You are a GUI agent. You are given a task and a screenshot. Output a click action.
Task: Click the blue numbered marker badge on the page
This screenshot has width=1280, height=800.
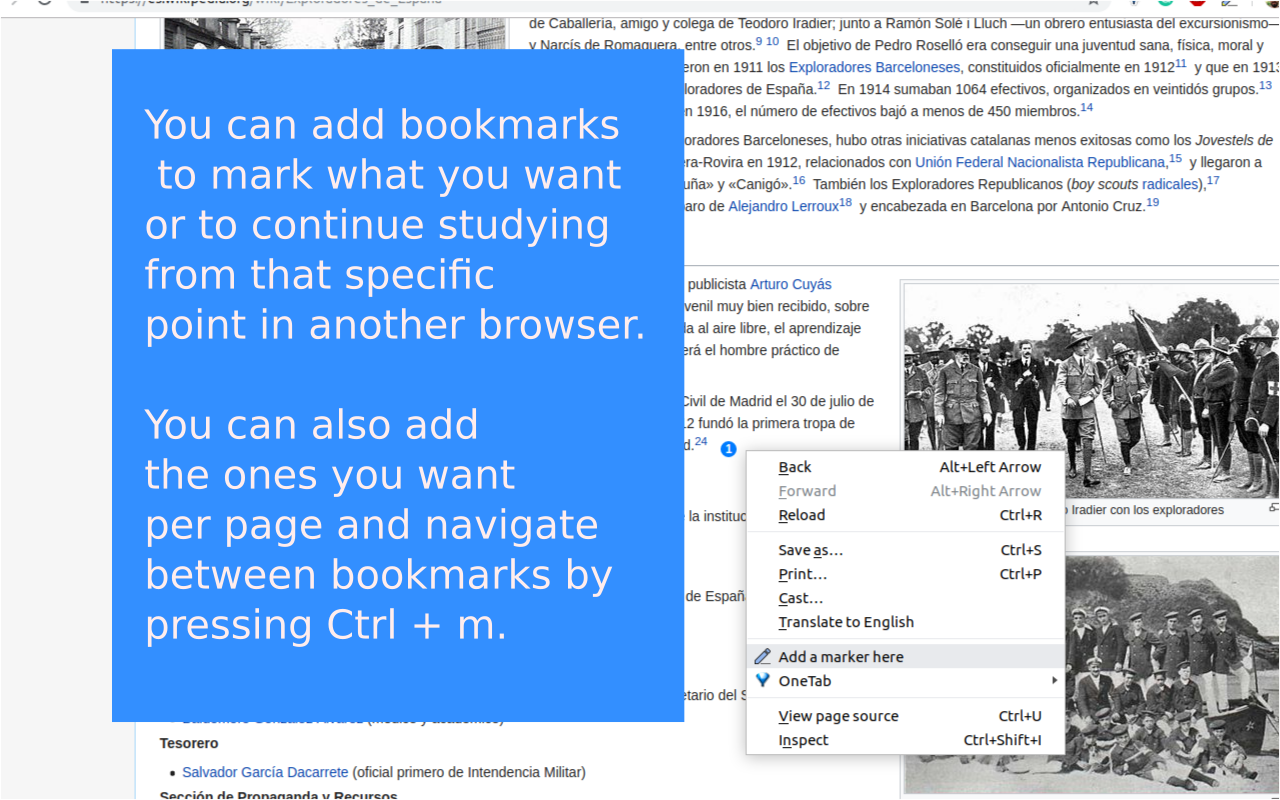727,448
